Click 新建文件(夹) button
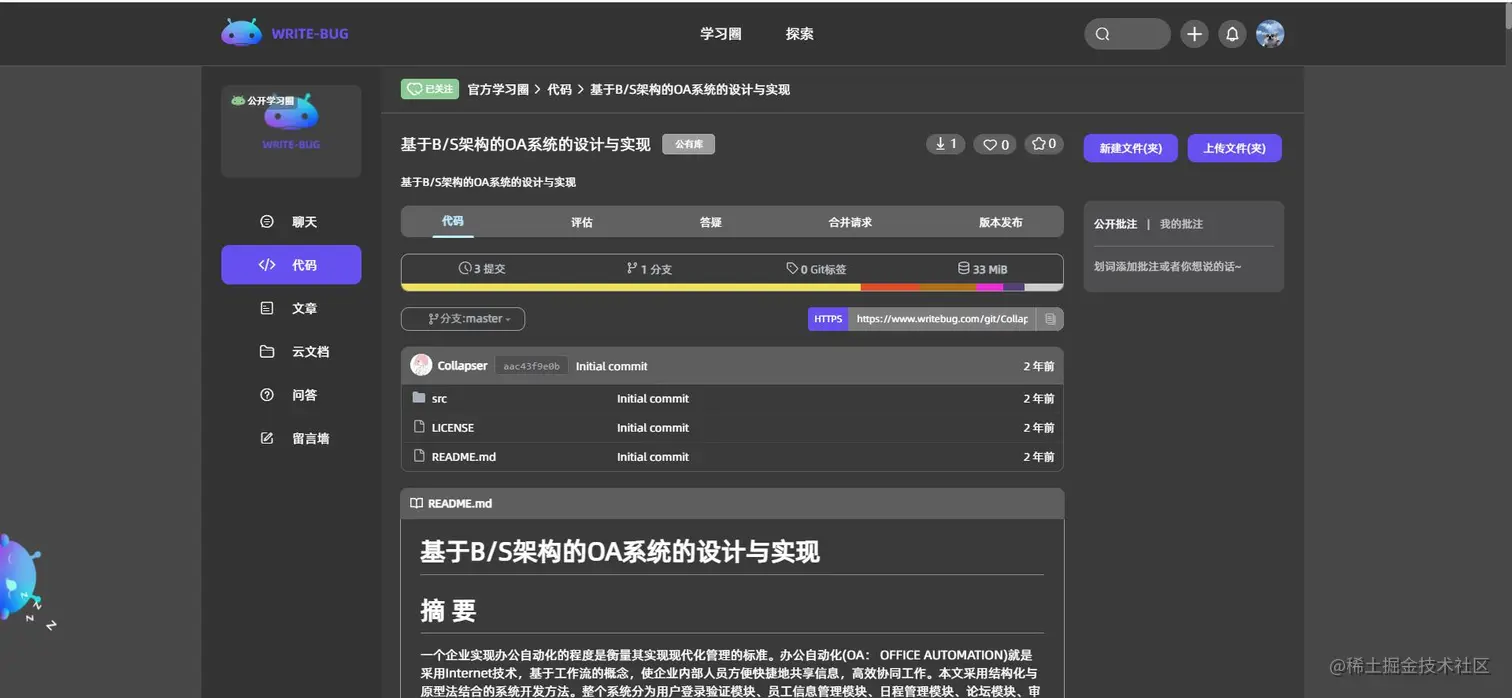This screenshot has height=698, width=1512. [x=1131, y=148]
